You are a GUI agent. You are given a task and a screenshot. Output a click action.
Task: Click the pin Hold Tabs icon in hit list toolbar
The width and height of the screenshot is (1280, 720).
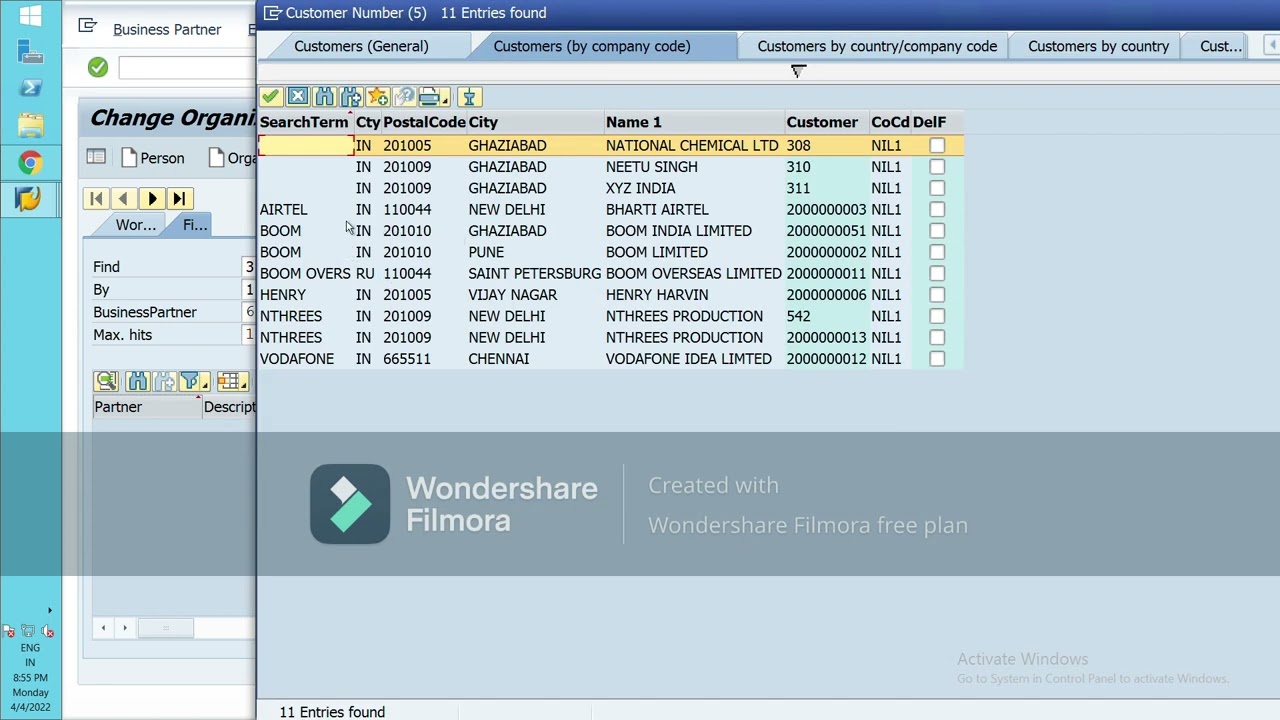[469, 97]
